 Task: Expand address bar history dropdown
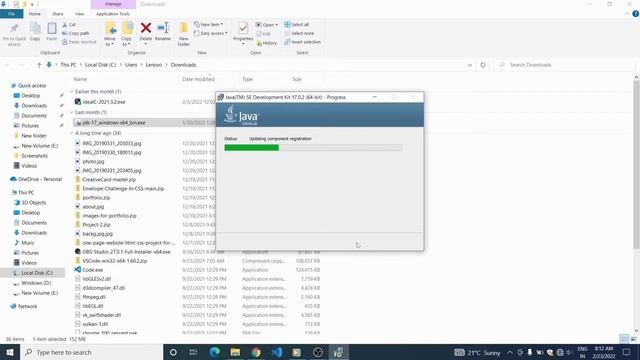pos(470,65)
